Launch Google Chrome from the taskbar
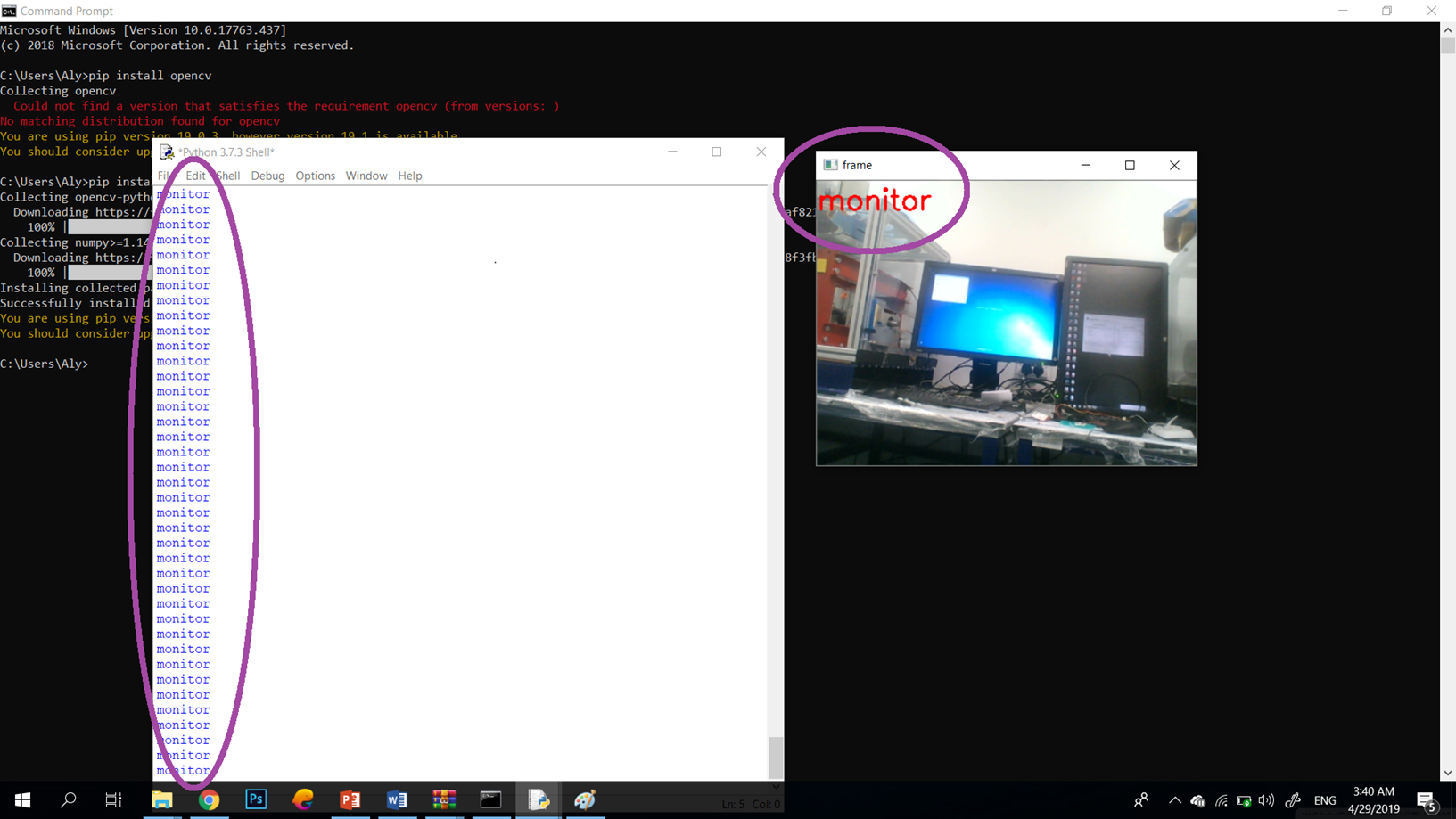The image size is (1456, 819). point(209,799)
